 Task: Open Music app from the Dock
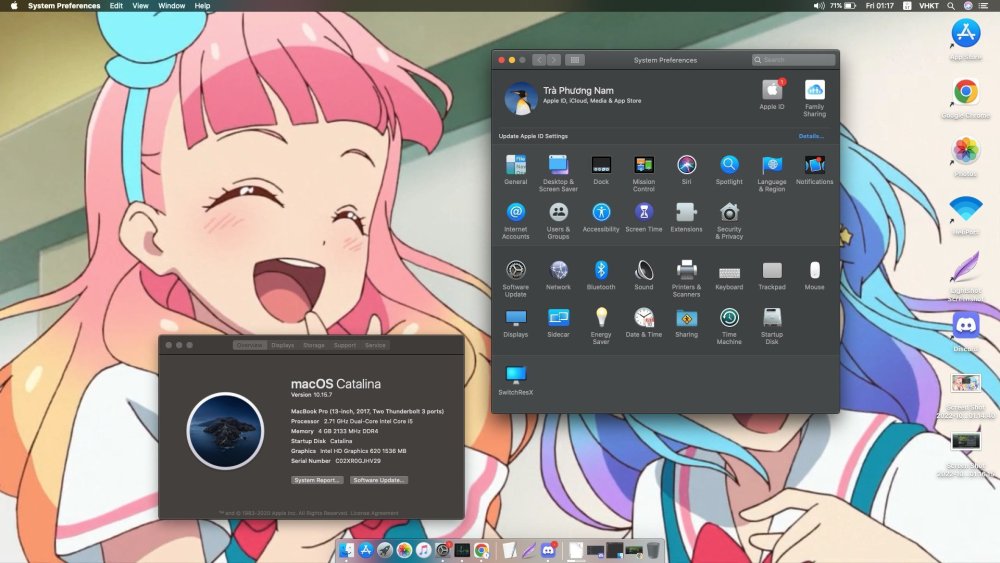[x=423, y=550]
